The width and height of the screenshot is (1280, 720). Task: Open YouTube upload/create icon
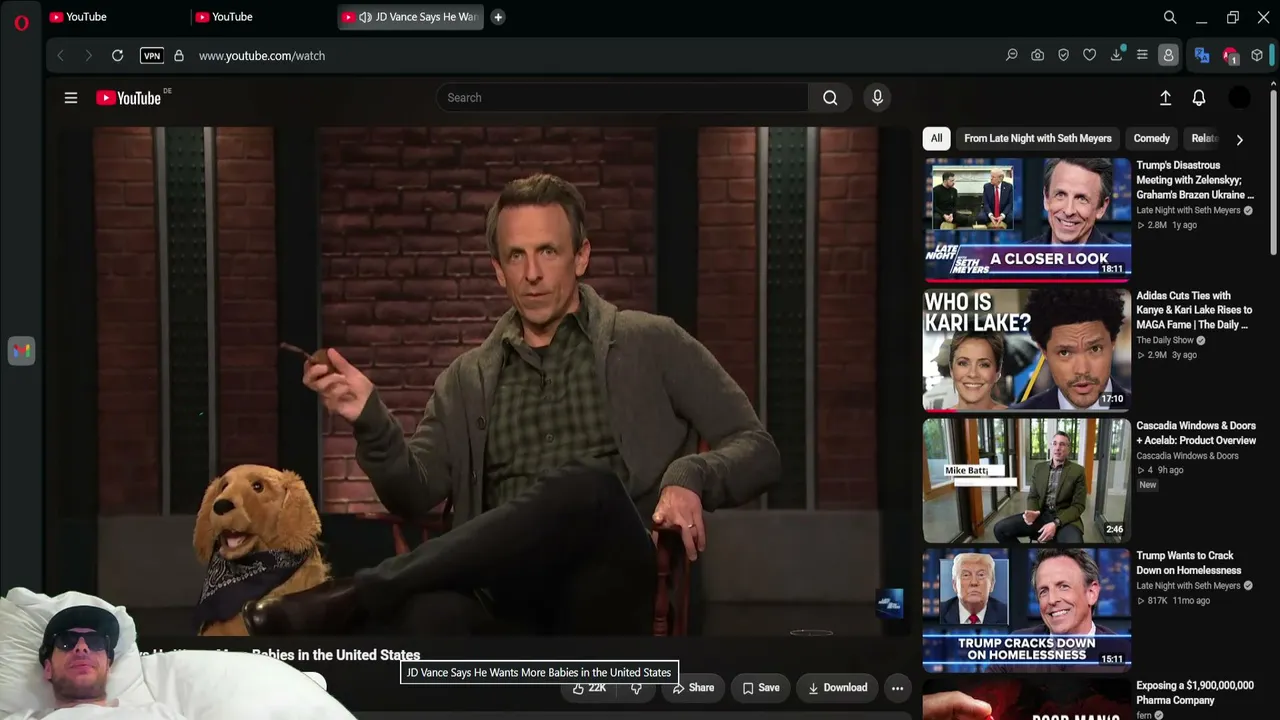1165,97
